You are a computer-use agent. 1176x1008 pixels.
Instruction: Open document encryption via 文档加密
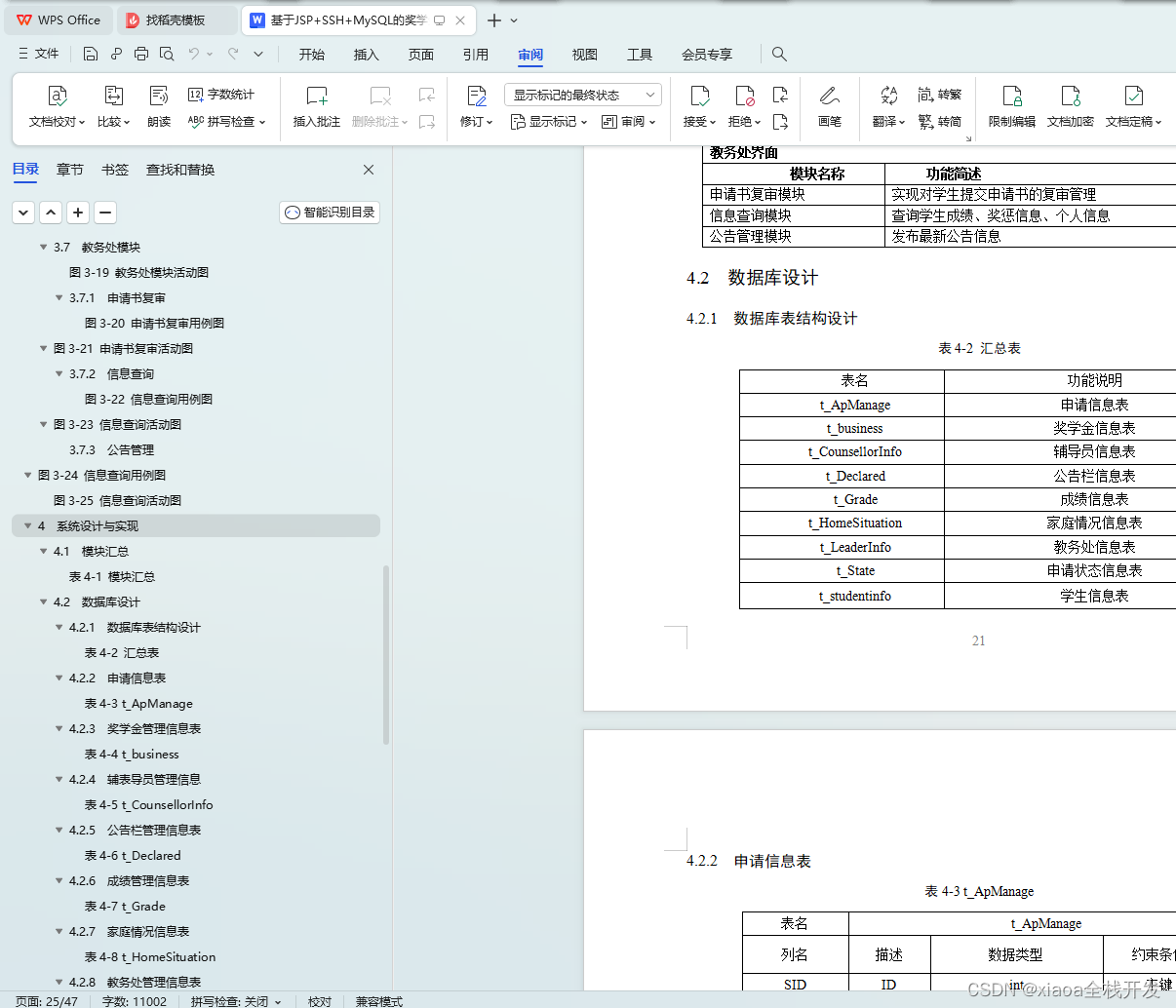[x=1070, y=107]
